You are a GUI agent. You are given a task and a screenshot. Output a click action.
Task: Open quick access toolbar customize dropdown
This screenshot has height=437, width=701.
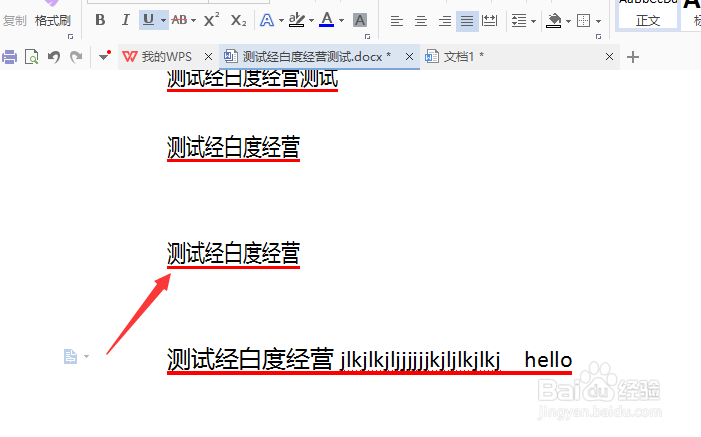104,56
